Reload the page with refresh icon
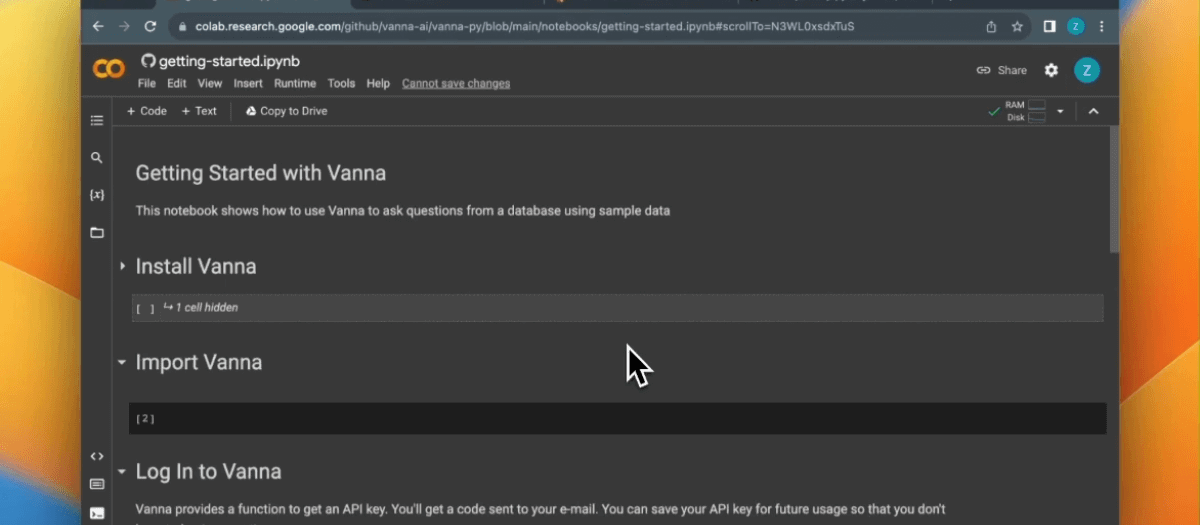1200x525 pixels. [x=150, y=27]
